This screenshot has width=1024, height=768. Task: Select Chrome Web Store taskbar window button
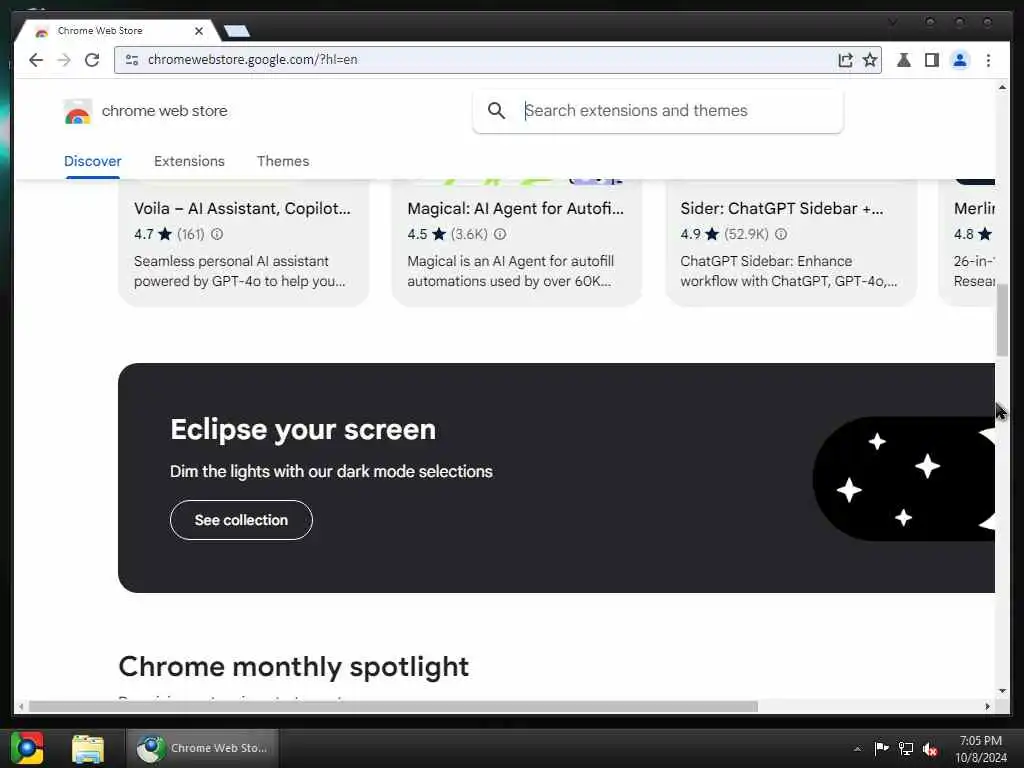point(202,748)
